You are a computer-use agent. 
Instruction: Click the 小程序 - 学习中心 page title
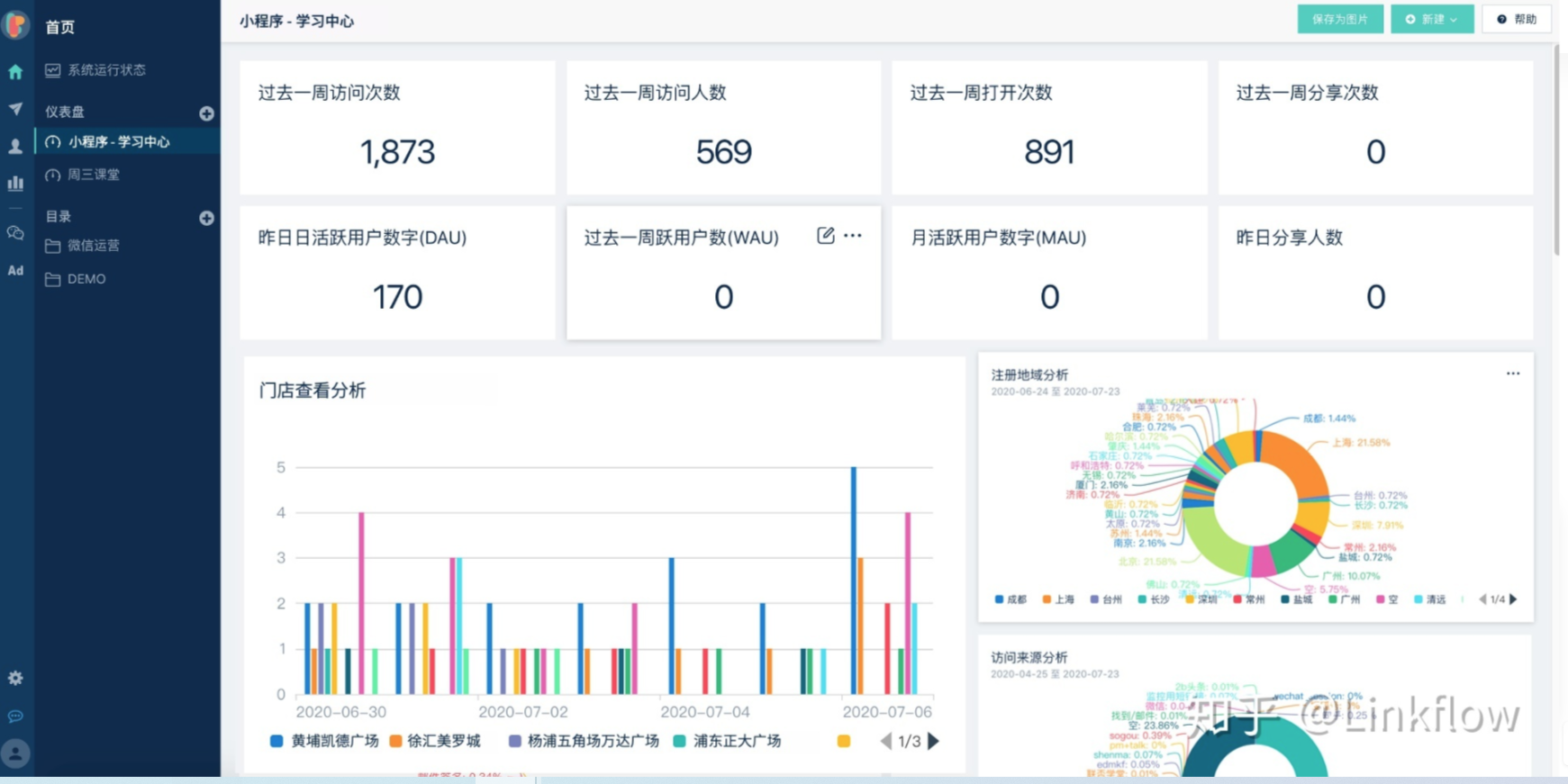pyautogui.click(x=296, y=21)
